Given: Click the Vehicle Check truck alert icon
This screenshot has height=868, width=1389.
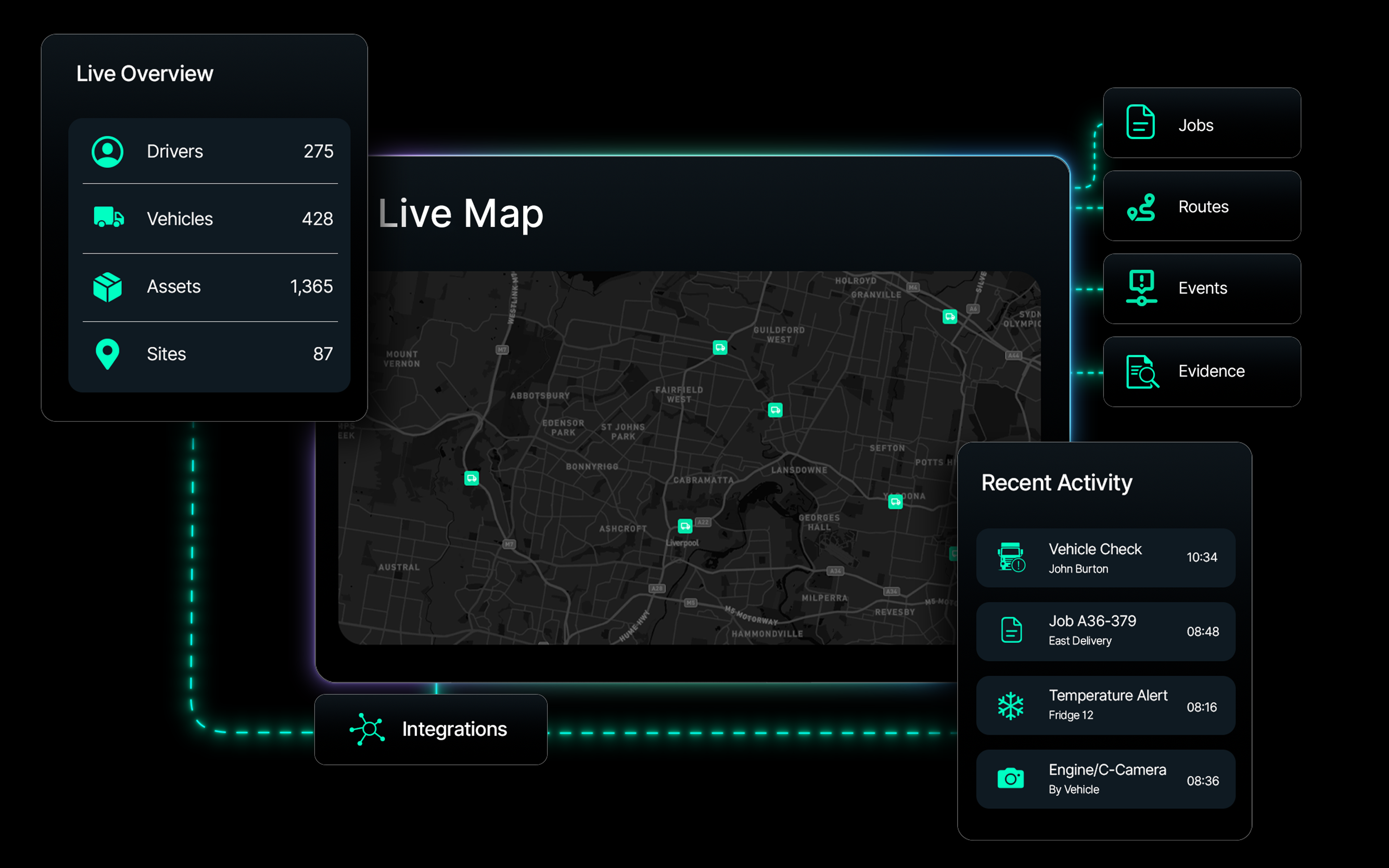Looking at the screenshot, I should [x=1011, y=557].
